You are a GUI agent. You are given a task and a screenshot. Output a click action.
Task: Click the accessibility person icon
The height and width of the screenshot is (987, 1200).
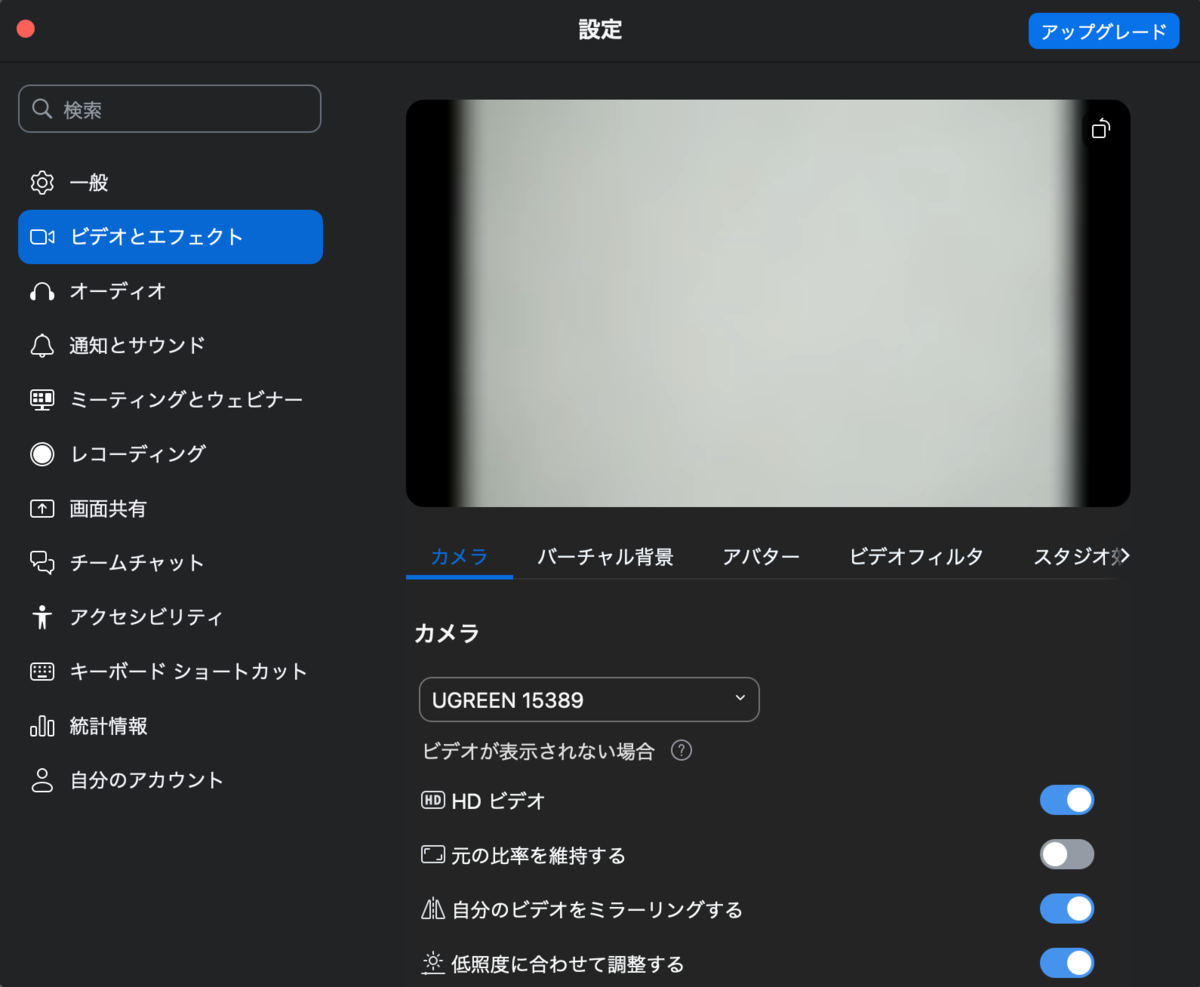(x=42, y=617)
